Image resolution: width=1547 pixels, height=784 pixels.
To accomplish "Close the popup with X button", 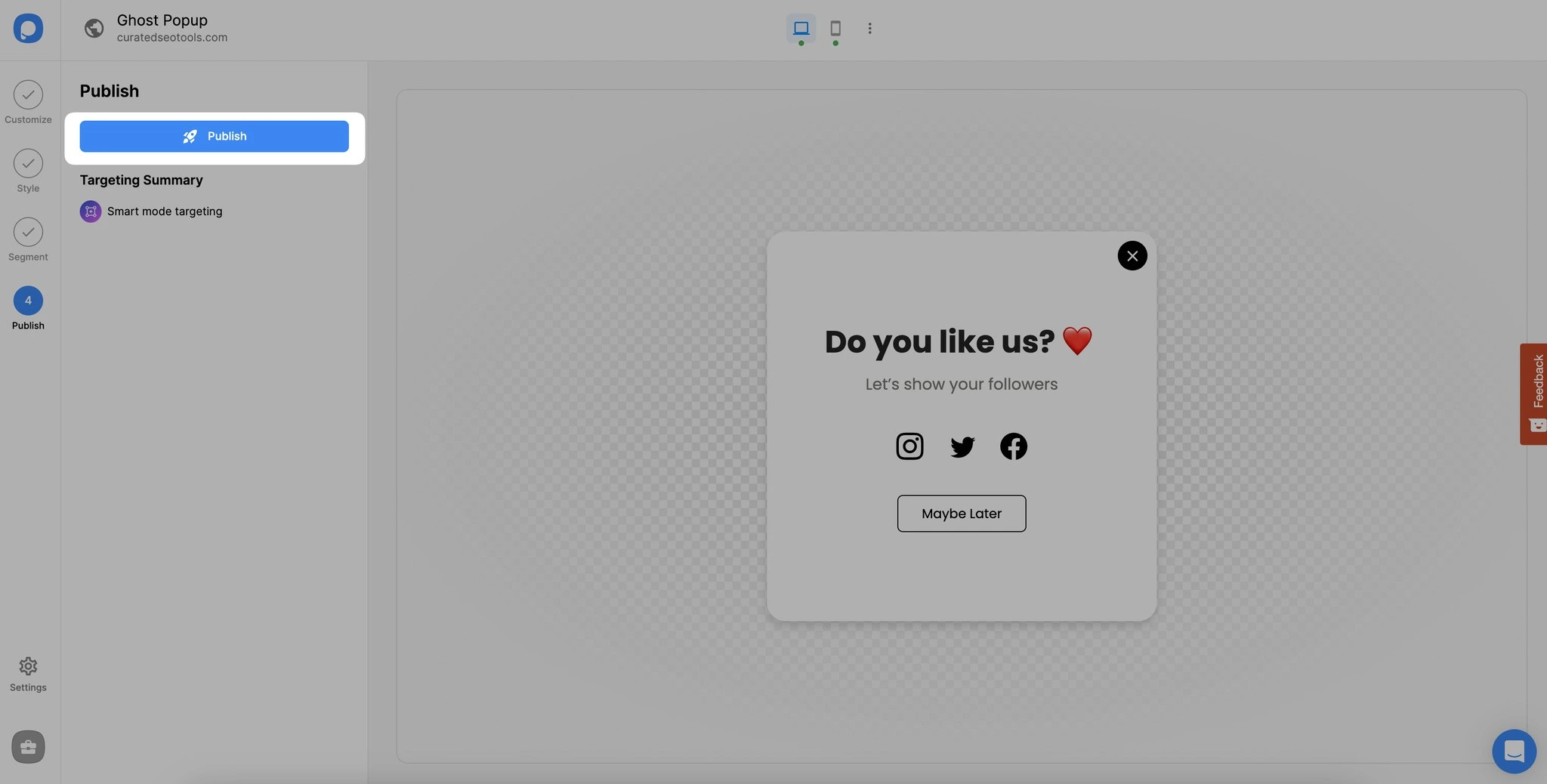I will (x=1132, y=256).
